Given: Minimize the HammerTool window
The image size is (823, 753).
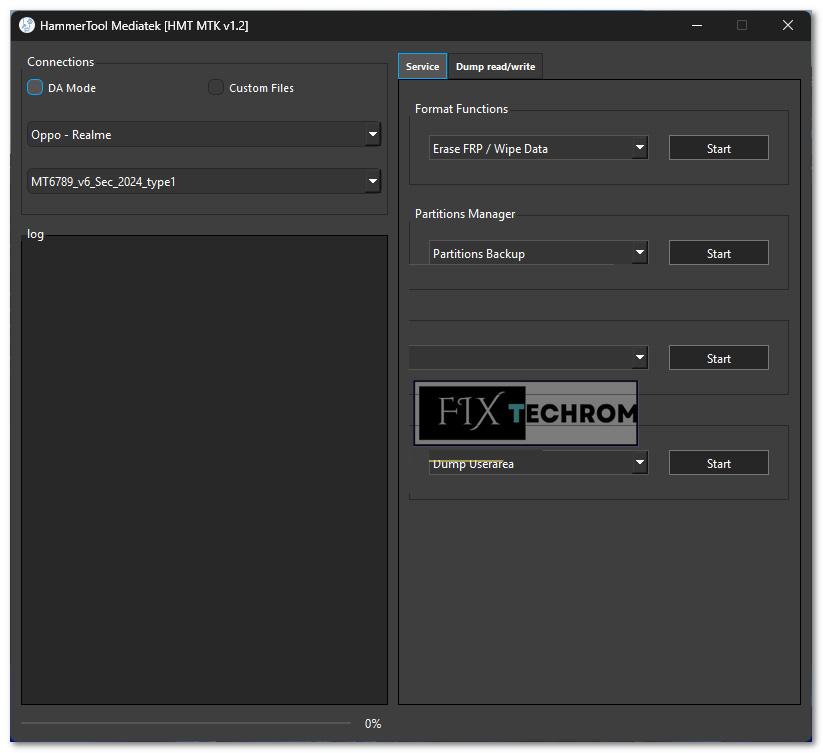Looking at the screenshot, I should click(x=697, y=25).
